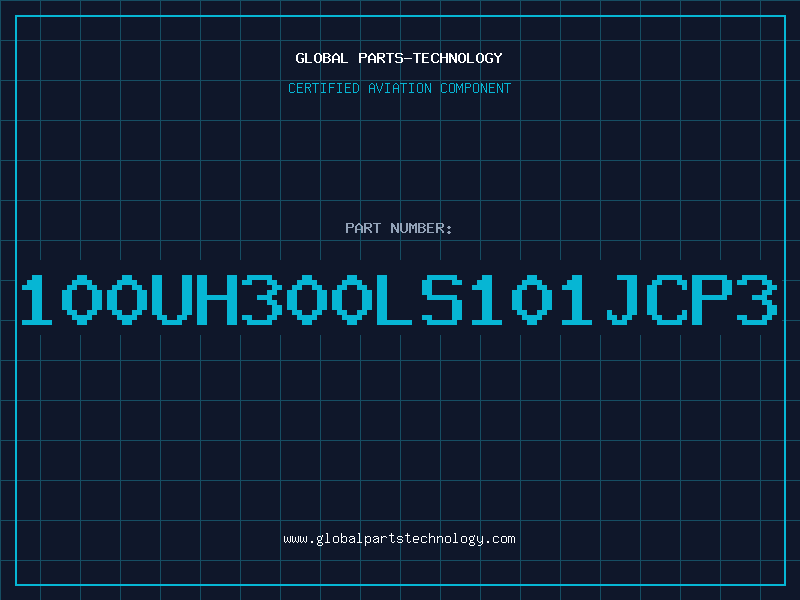Click the leading digit 1 of the part number
The height and width of the screenshot is (600, 800).
click(37, 299)
